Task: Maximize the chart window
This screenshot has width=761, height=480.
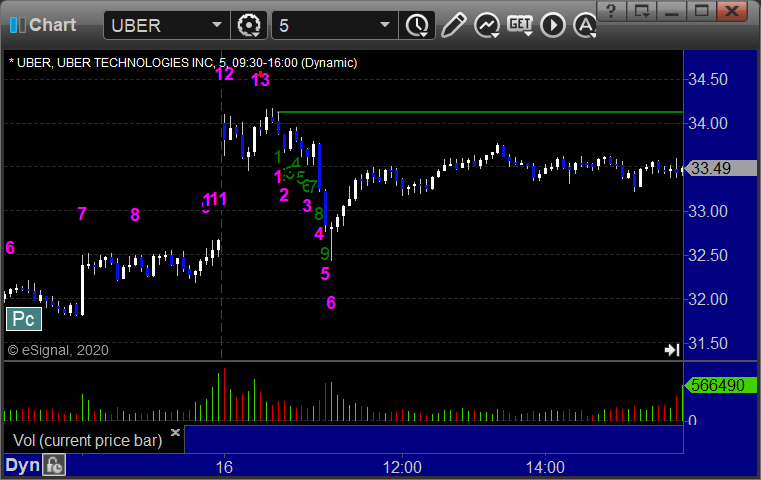Action: point(701,11)
